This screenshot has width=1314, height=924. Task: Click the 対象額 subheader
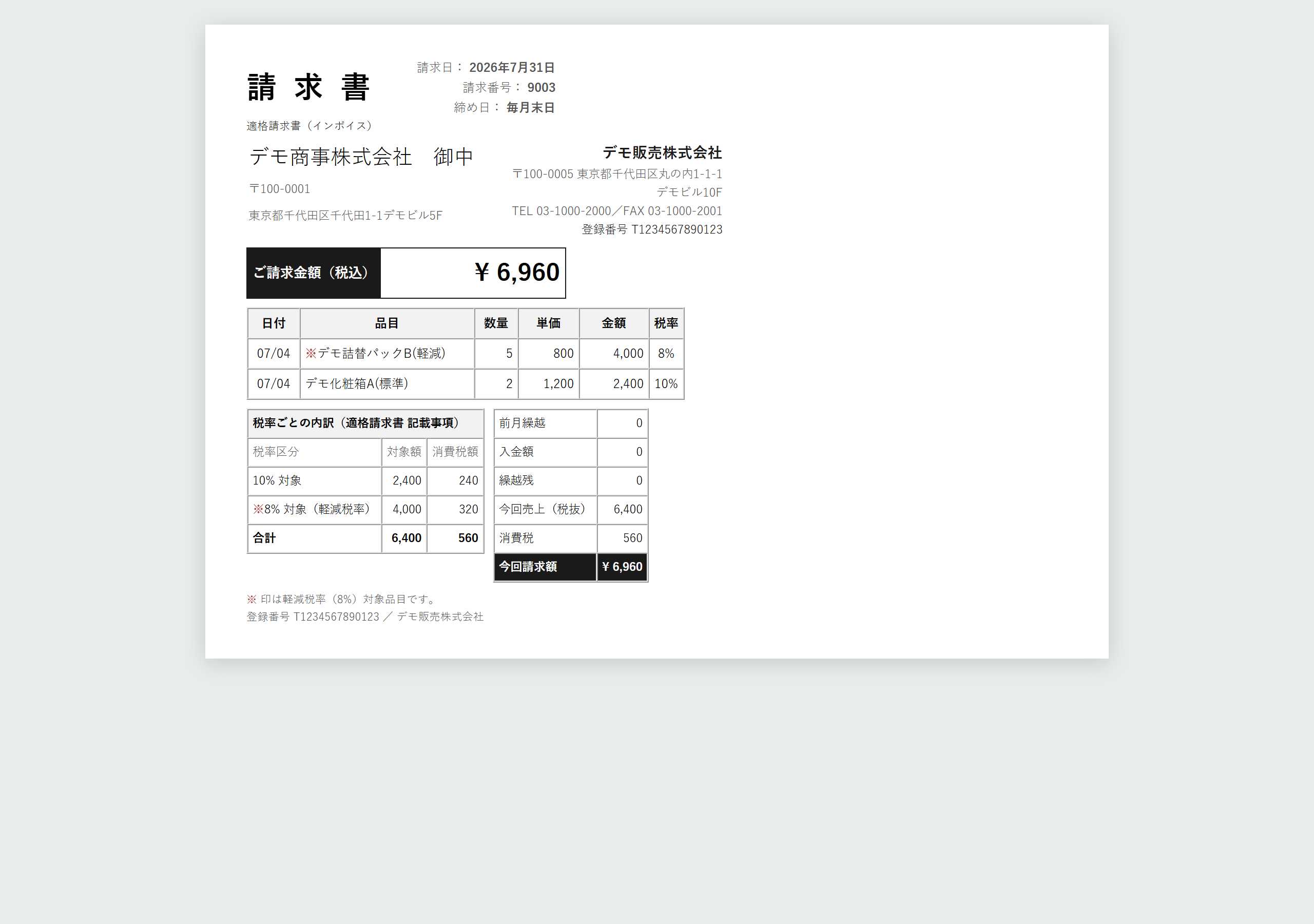pyautogui.click(x=404, y=452)
